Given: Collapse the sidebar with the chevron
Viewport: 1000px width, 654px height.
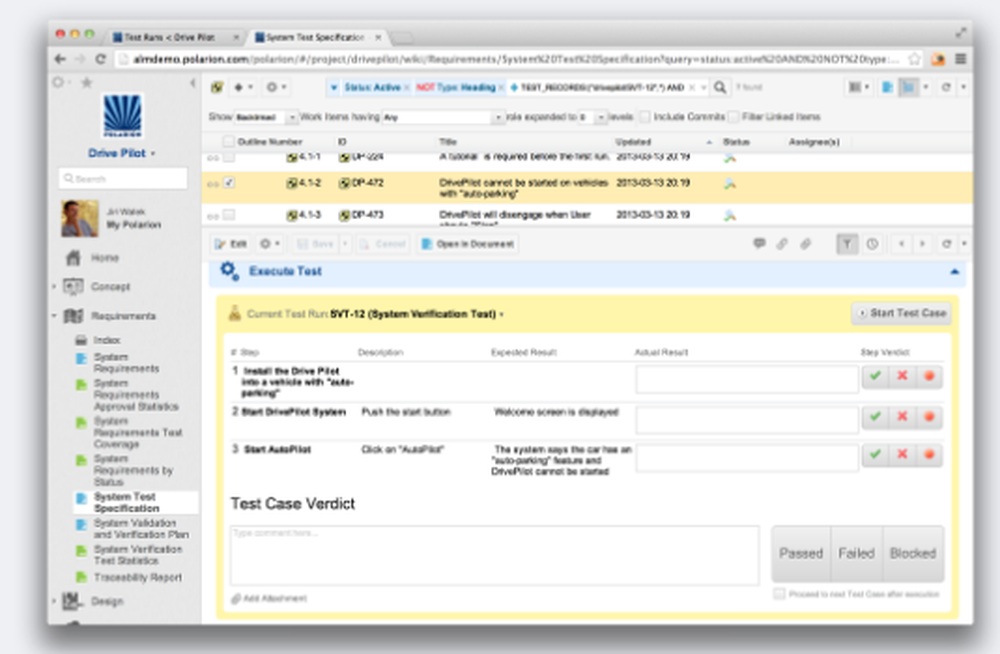Looking at the screenshot, I should pyautogui.click(x=193, y=82).
